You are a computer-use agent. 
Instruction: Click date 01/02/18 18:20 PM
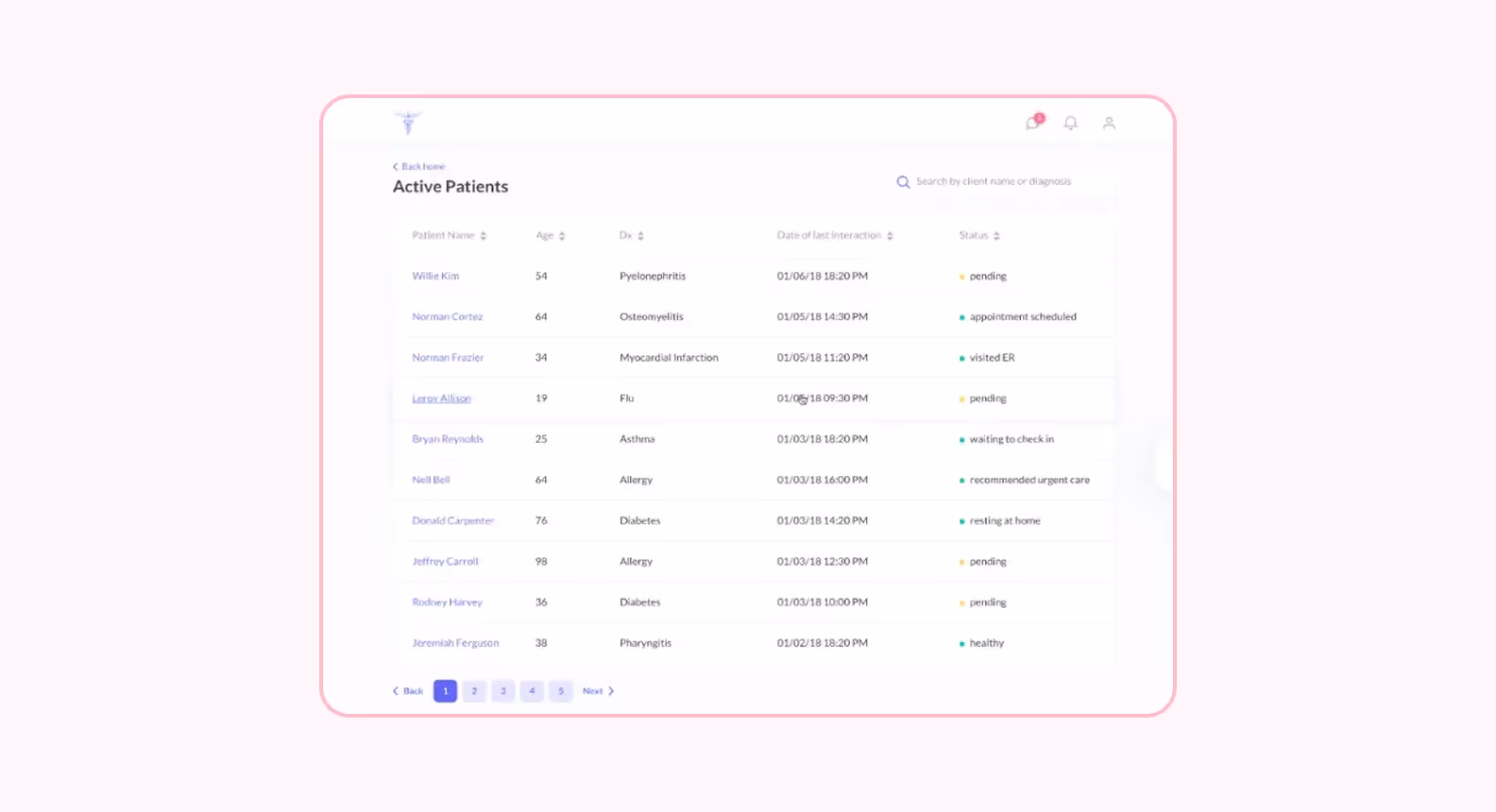point(823,643)
